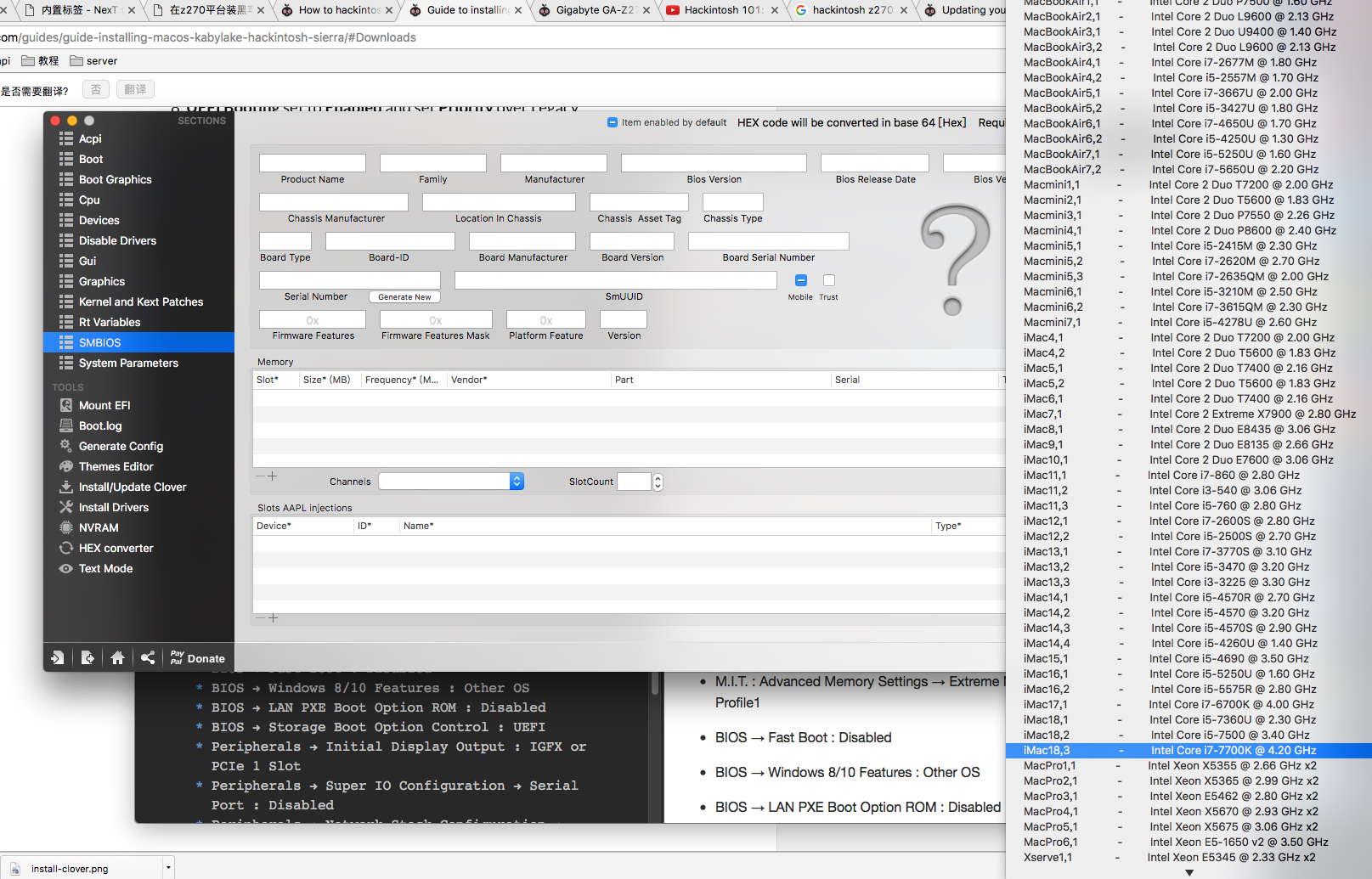Click the home icon in bottom bar
1372x879 pixels.
pos(117,657)
